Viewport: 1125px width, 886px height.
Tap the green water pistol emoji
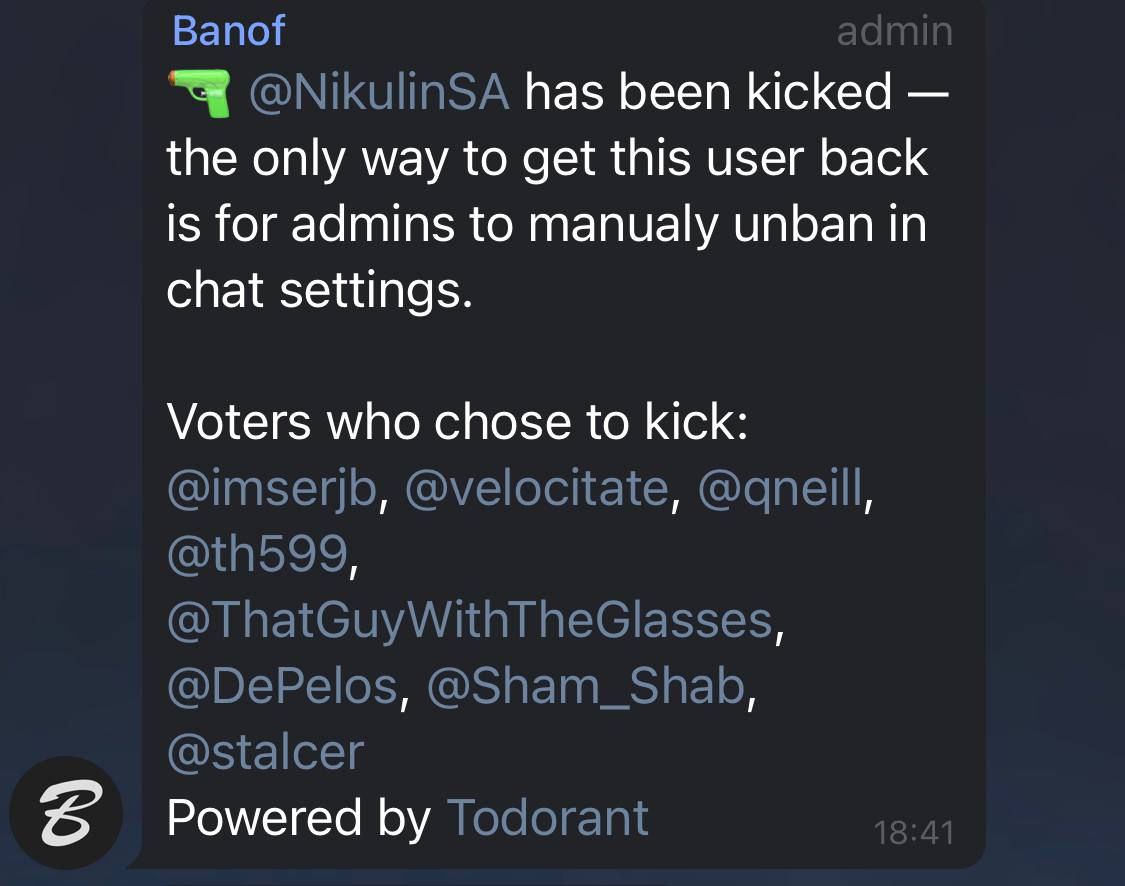click(x=199, y=93)
